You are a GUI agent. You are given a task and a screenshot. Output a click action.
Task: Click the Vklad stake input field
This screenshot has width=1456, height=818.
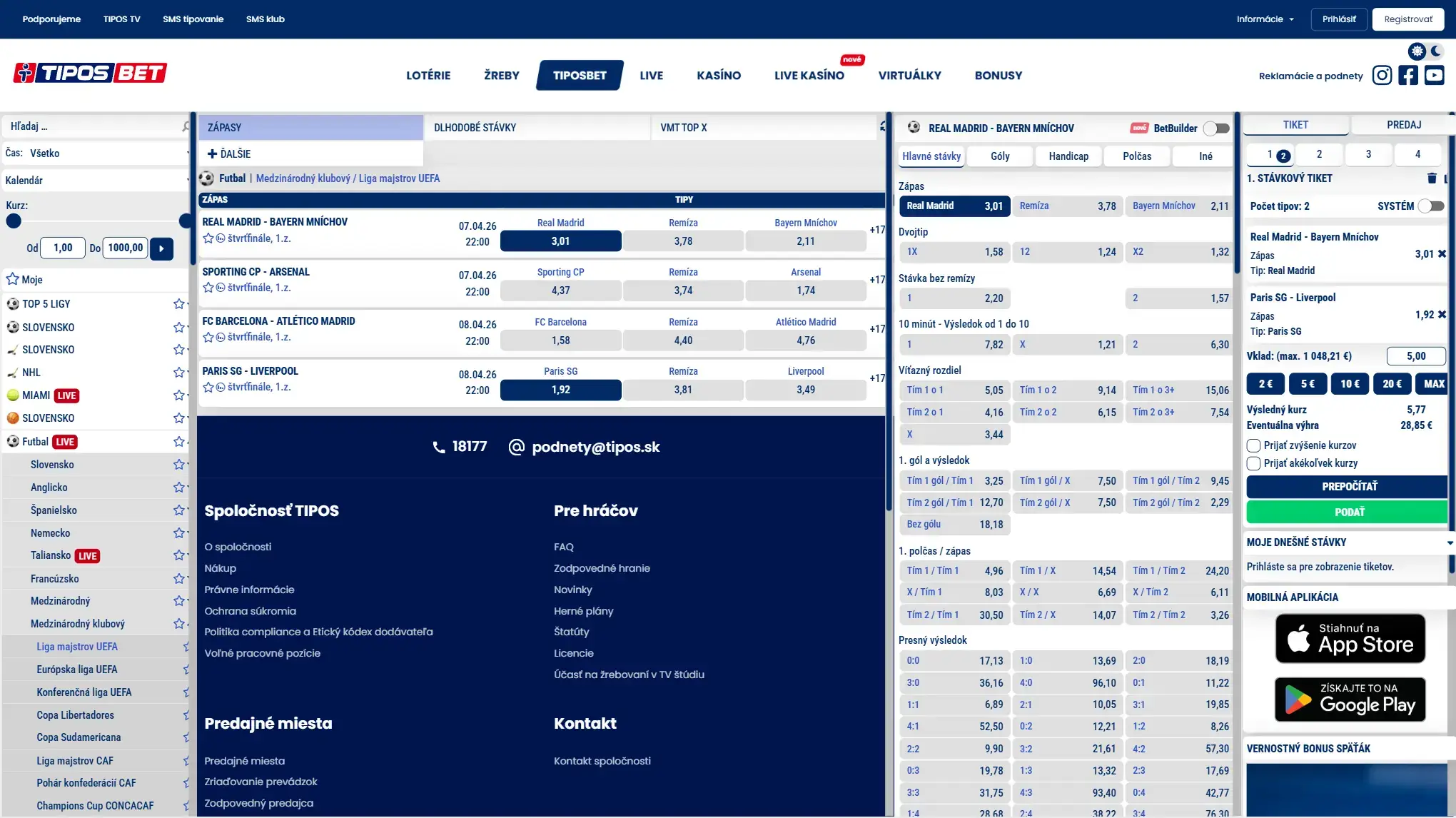[1415, 355]
